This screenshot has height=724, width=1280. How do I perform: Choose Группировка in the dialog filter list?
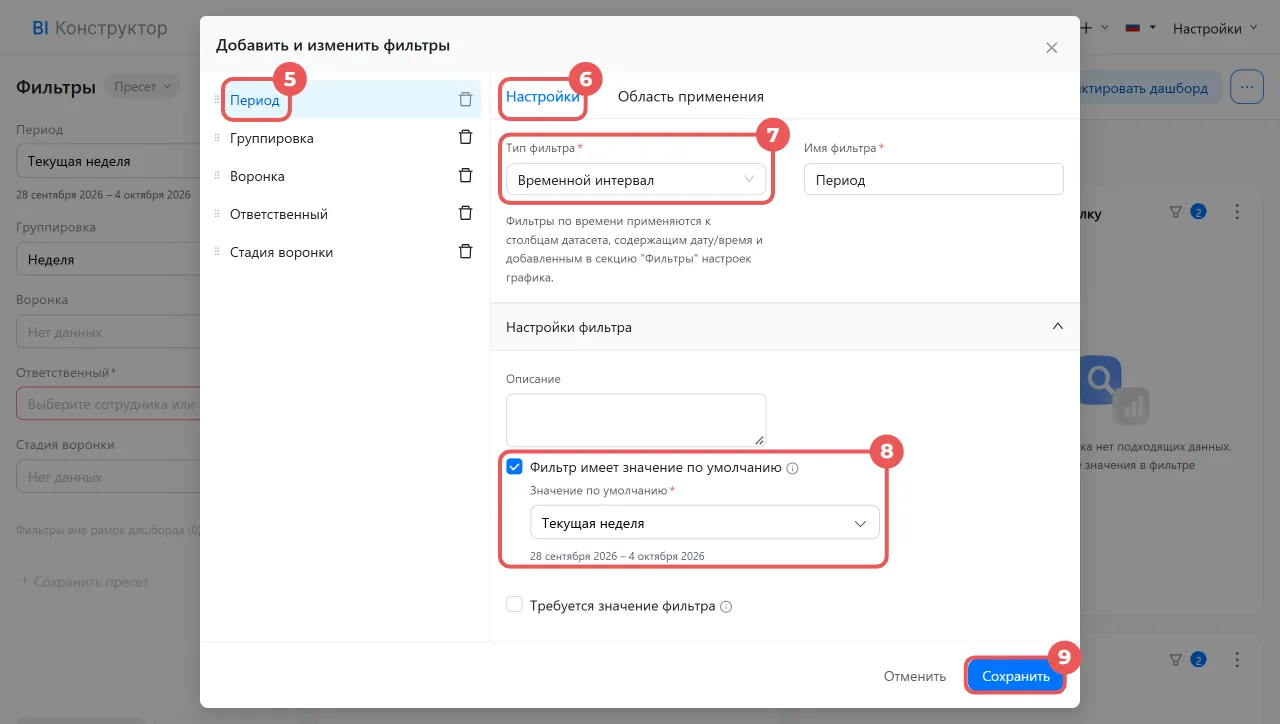pyautogui.click(x=272, y=138)
